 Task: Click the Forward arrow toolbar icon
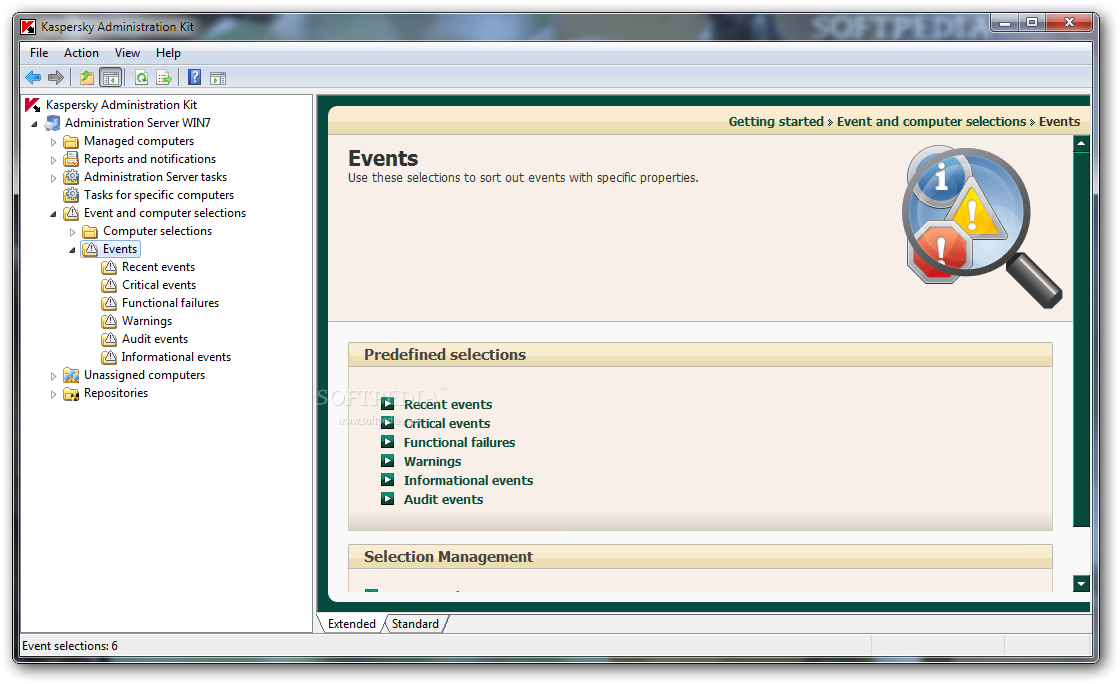[56, 77]
